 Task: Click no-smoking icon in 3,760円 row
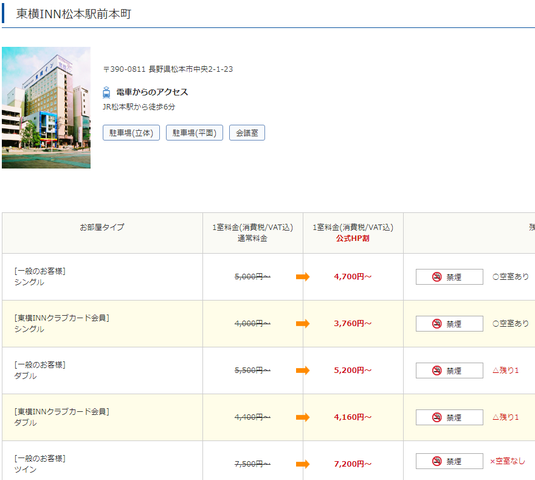[437, 323]
